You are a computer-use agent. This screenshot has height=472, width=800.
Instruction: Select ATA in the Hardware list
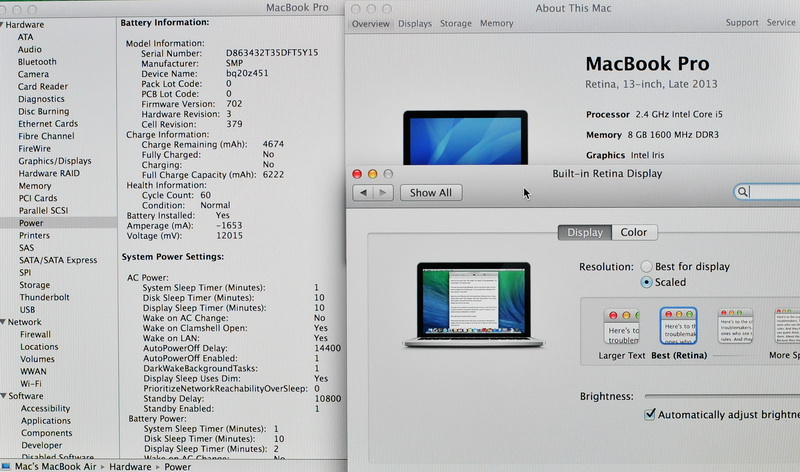[x=26, y=37]
